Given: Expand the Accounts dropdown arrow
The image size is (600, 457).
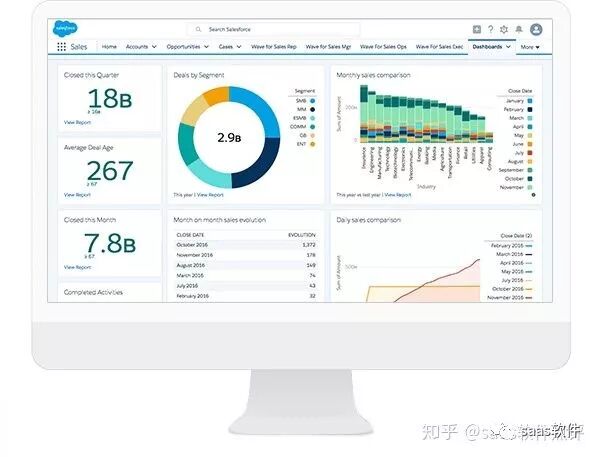Looking at the screenshot, I should tap(154, 47).
